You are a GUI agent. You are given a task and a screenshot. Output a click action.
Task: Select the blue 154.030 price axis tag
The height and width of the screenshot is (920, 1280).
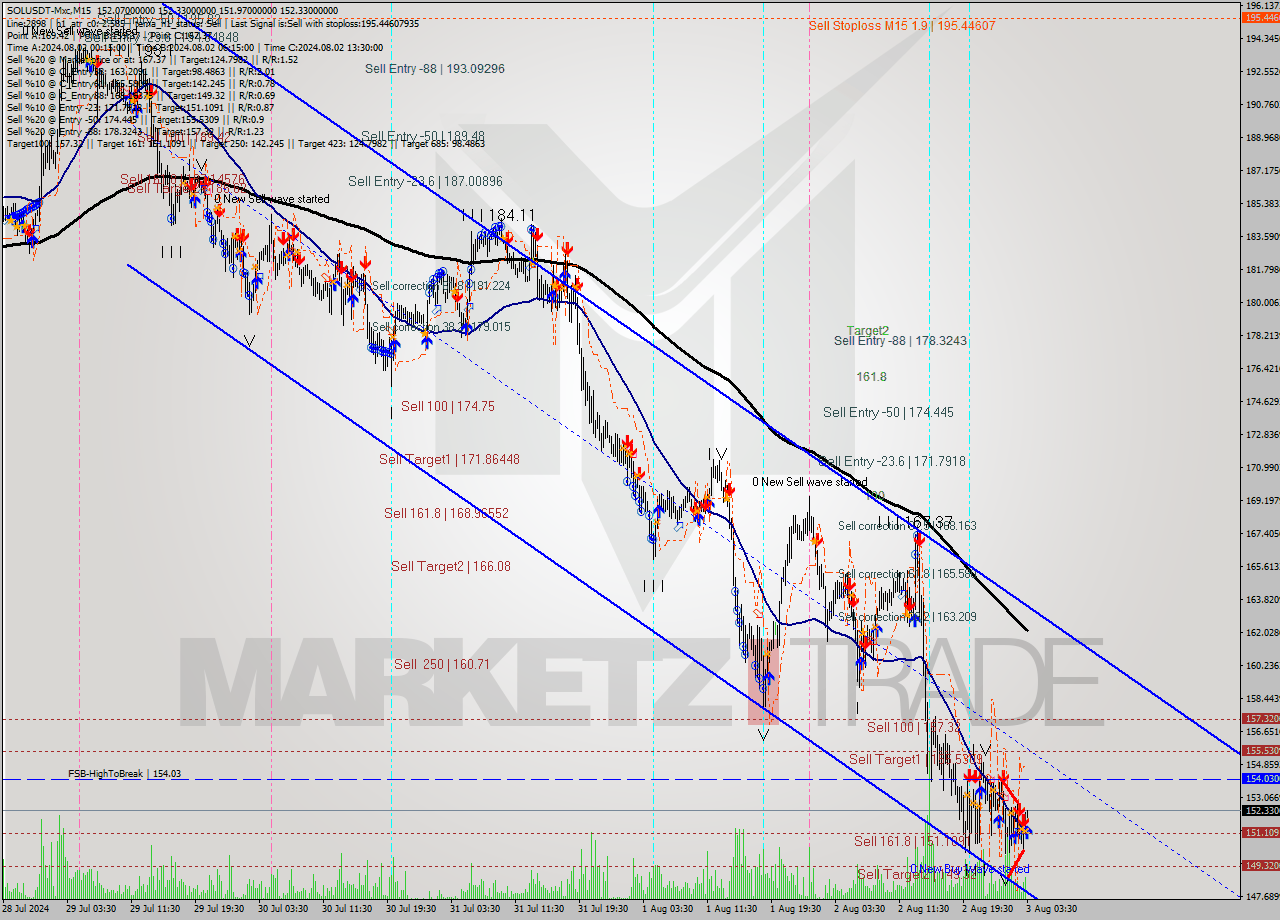1260,779
